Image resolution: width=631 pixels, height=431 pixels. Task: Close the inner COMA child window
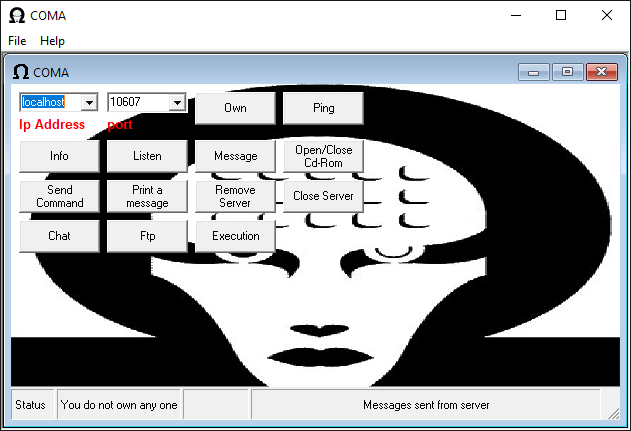(x=601, y=72)
